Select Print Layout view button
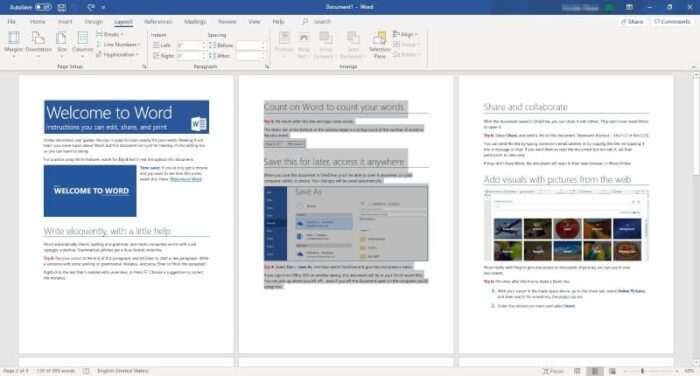 (595, 371)
